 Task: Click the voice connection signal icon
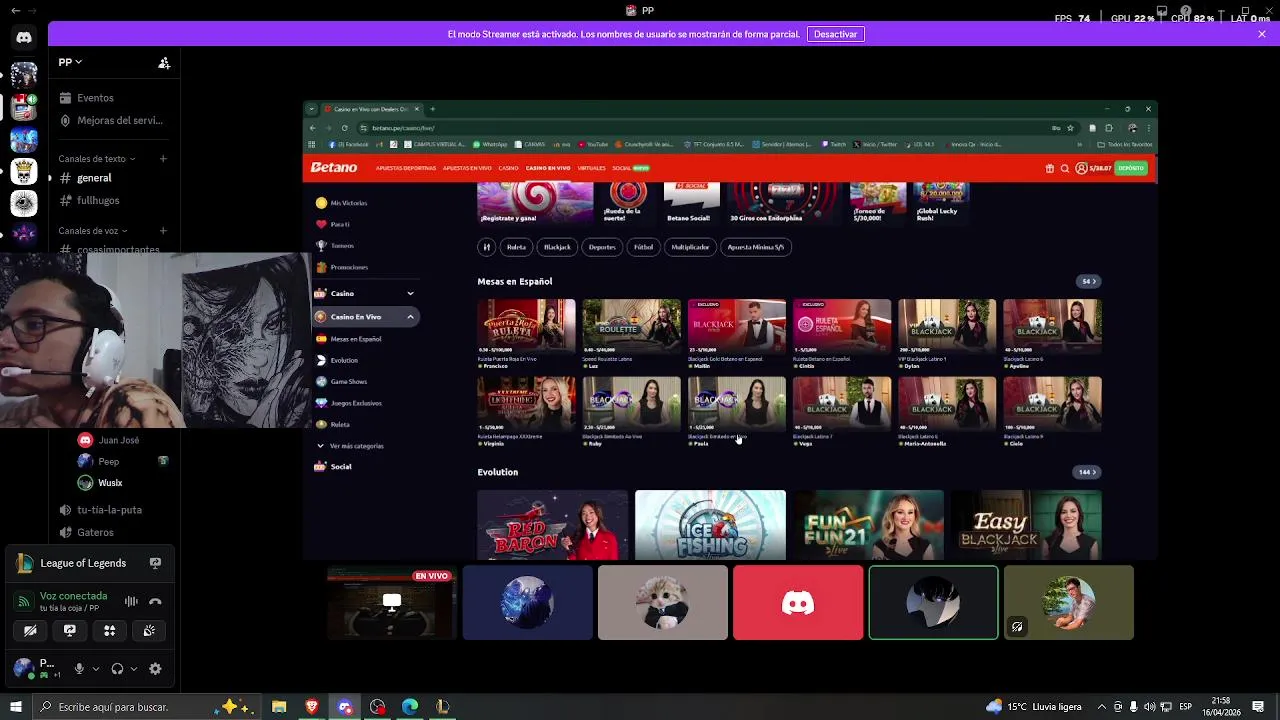coord(24,601)
